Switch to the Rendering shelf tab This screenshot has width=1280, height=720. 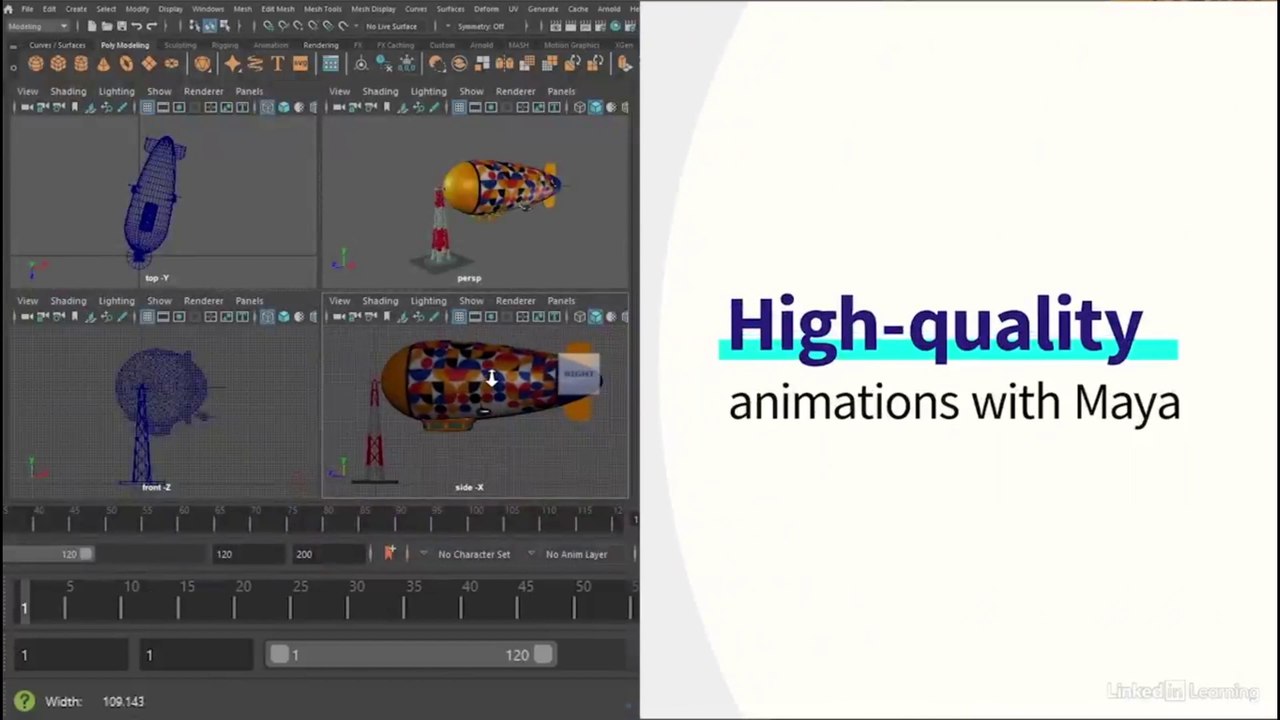(x=321, y=45)
